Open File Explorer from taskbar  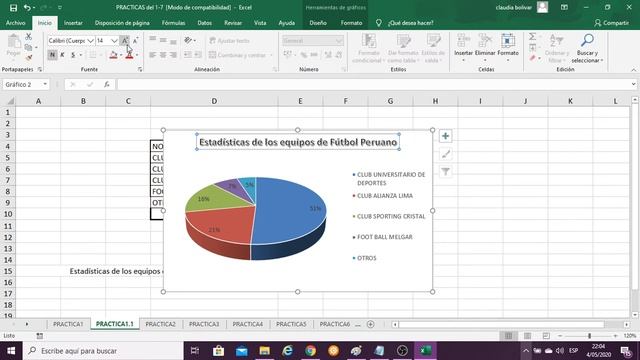pos(264,351)
